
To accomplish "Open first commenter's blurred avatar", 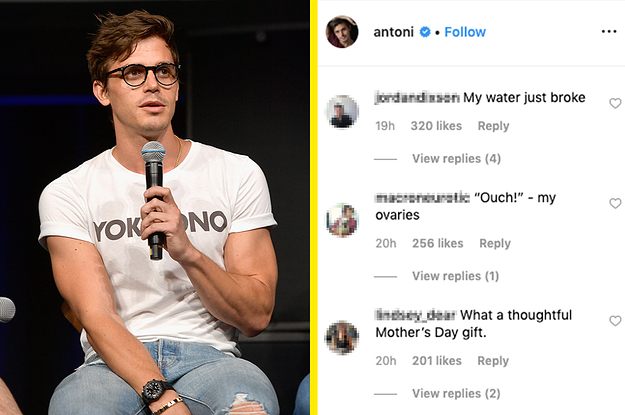I will (342, 111).
